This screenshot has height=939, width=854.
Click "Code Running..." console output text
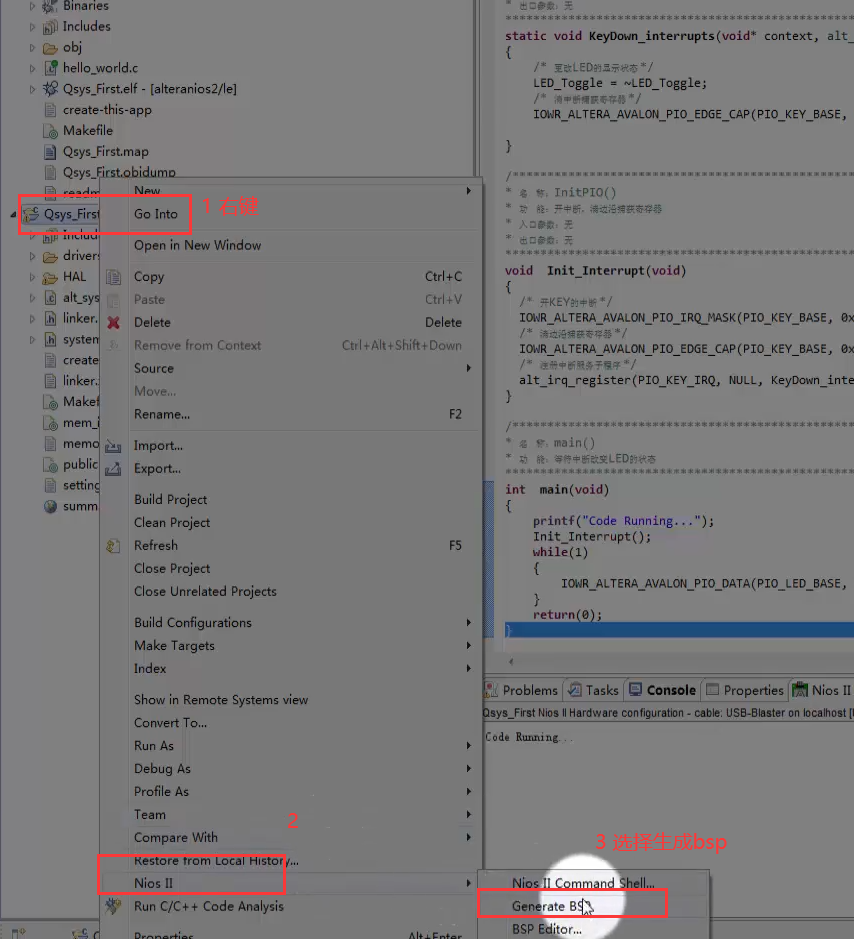529,737
